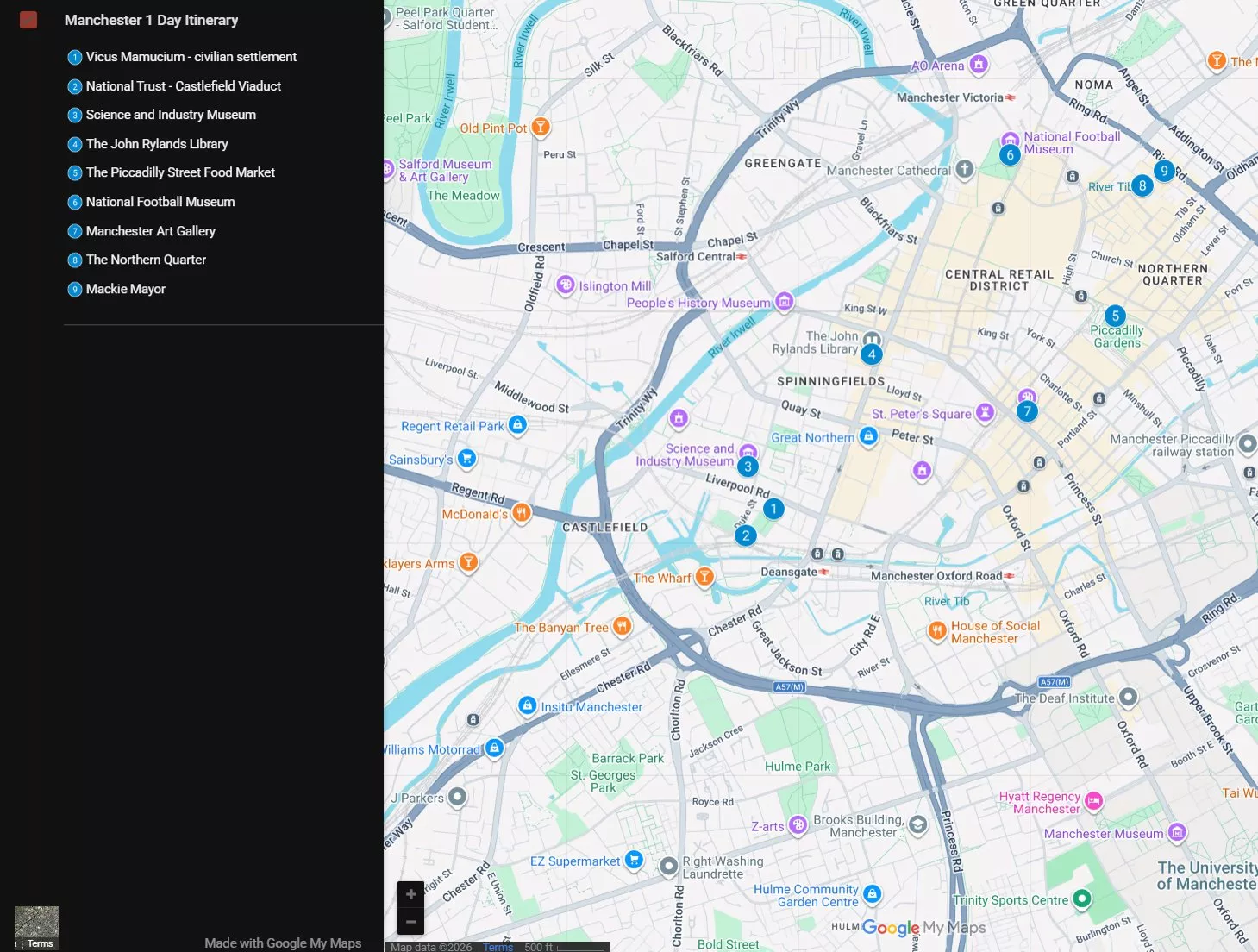
Task: Click the Right Washing Laundrette pin
Action: coord(668,867)
